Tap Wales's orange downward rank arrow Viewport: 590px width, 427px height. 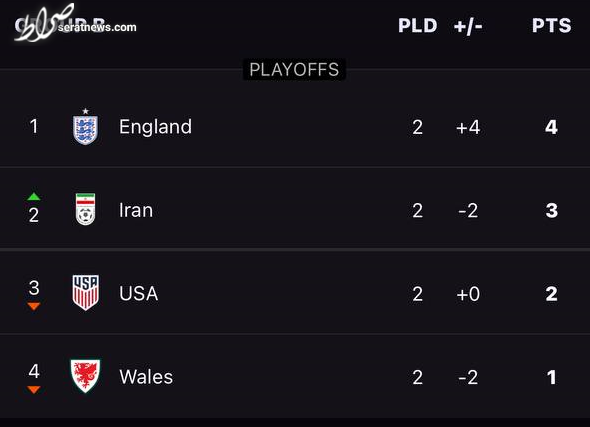tap(33, 390)
